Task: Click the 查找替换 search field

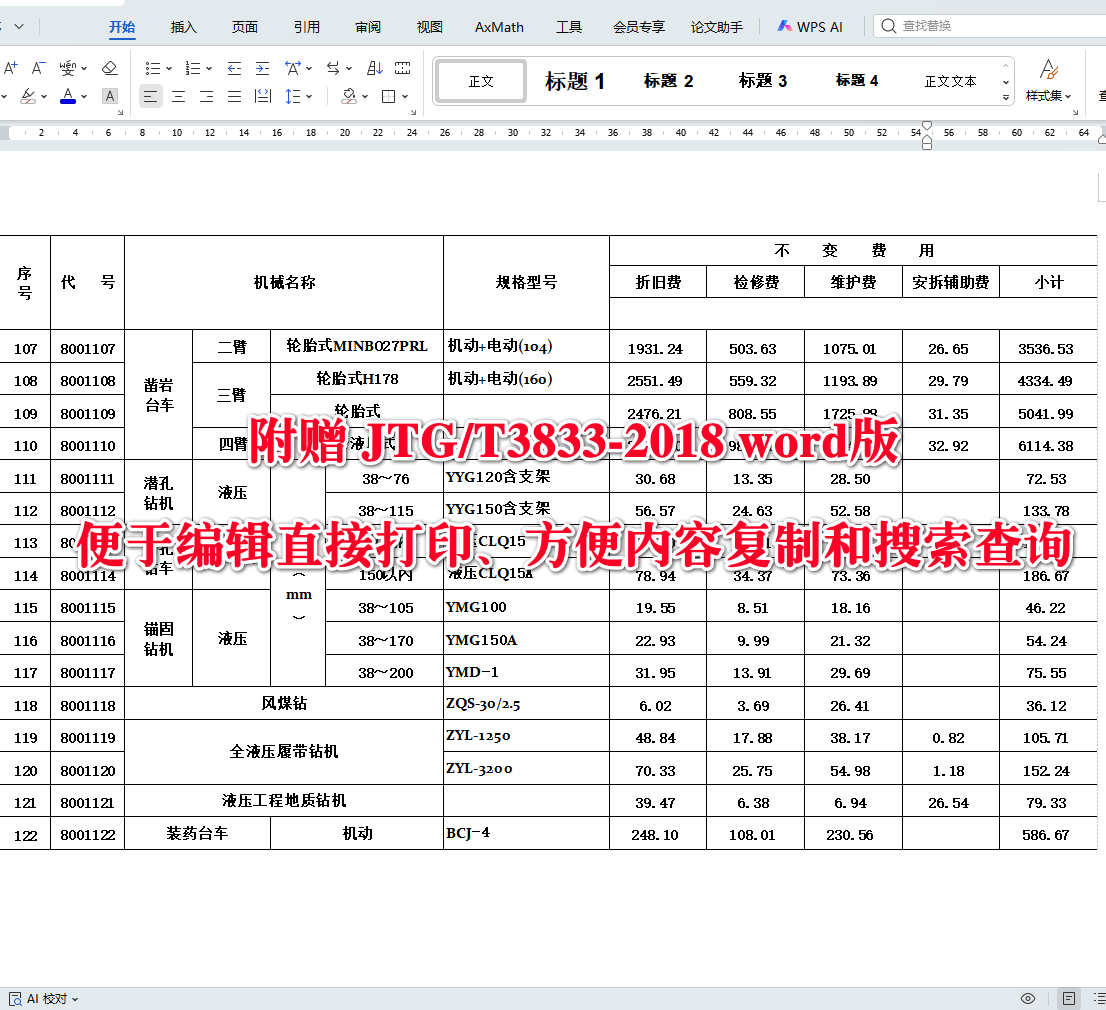Action: point(990,26)
